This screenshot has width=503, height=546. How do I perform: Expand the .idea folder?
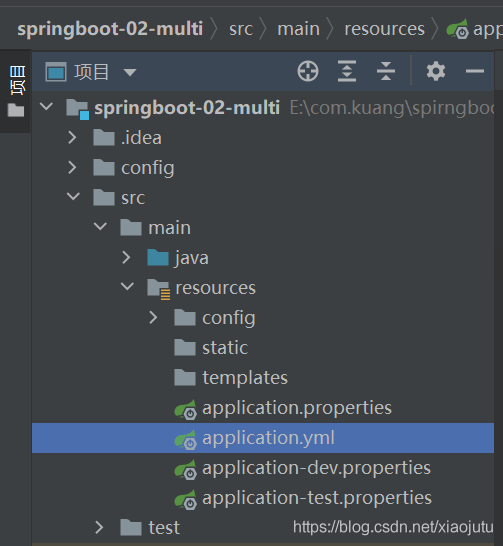pyautogui.click(x=72, y=138)
